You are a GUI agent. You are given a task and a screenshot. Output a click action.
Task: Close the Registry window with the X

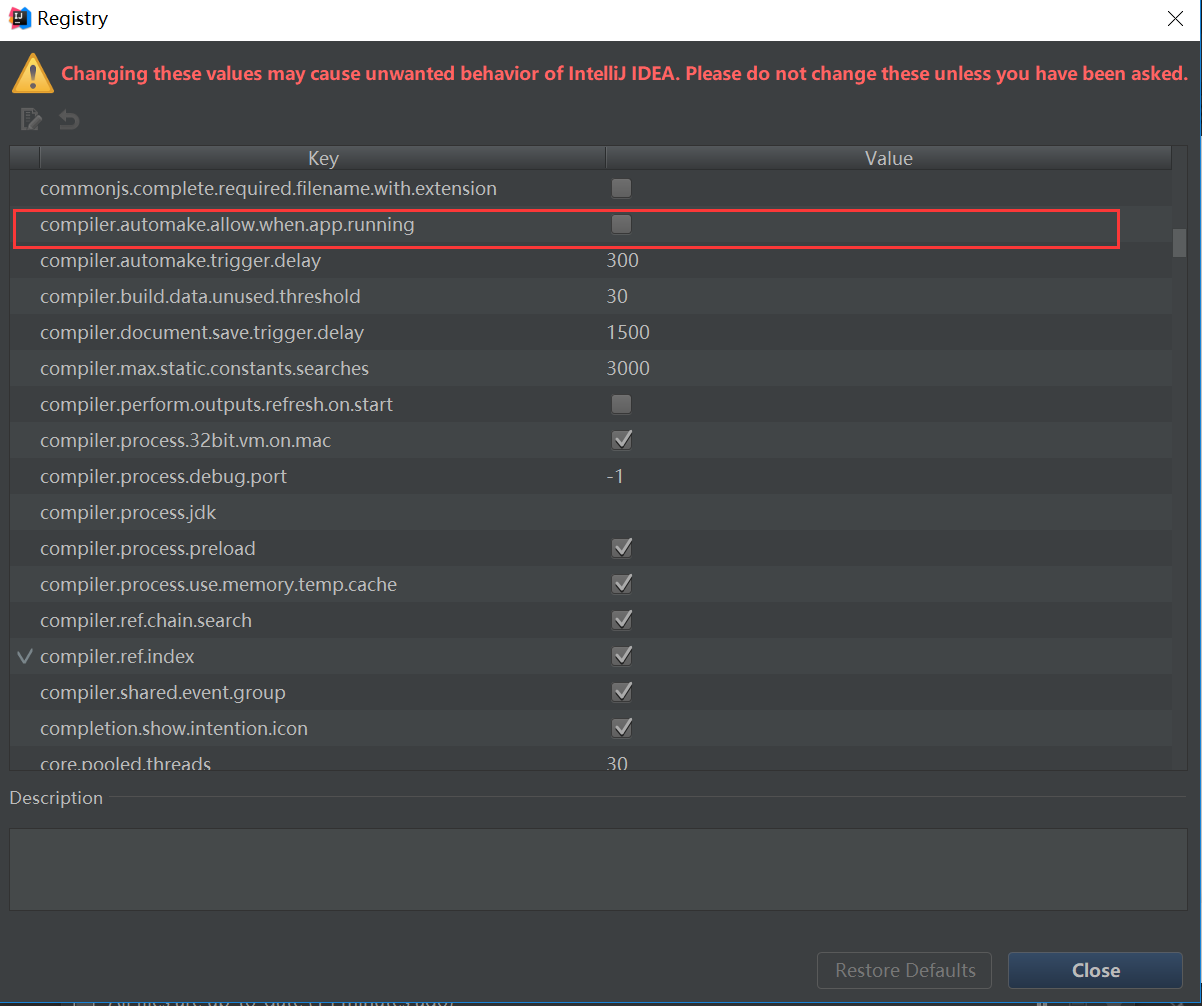[1175, 19]
